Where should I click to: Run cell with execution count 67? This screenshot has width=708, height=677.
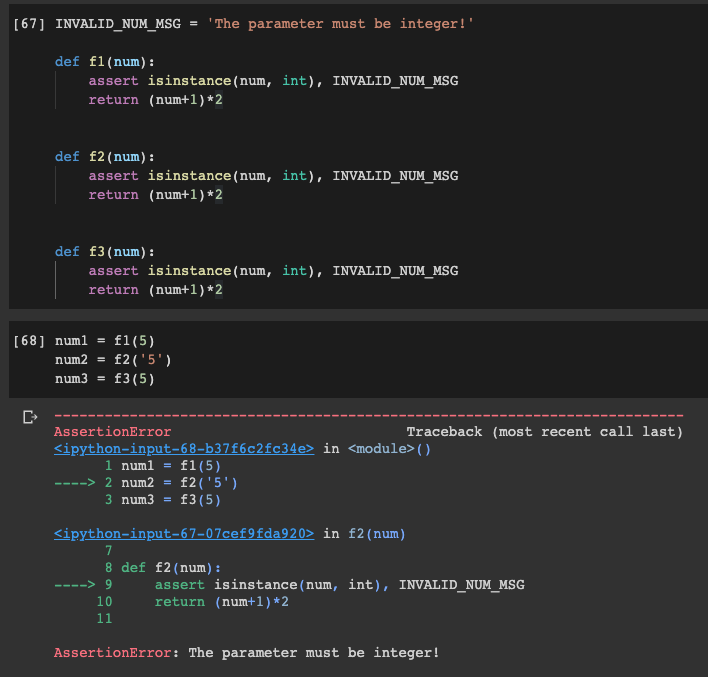[x=29, y=23]
